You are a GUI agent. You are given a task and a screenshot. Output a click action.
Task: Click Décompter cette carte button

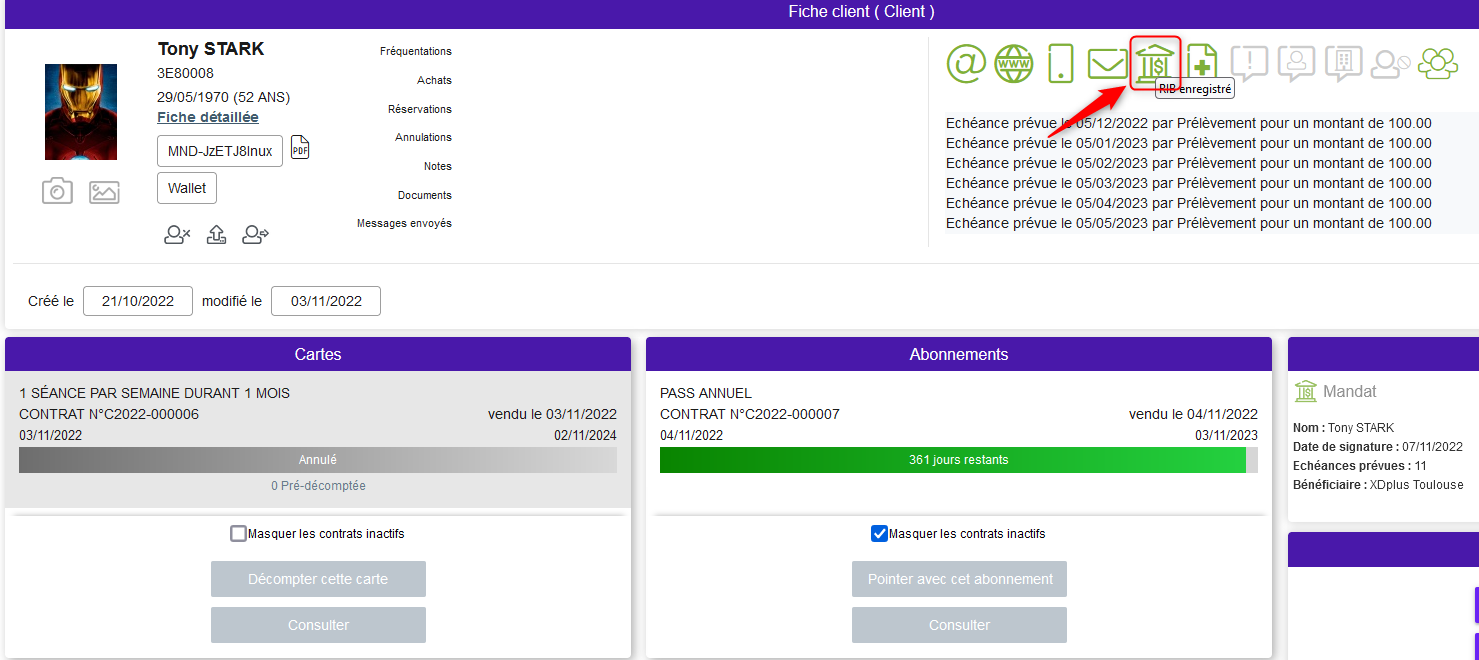click(x=318, y=579)
